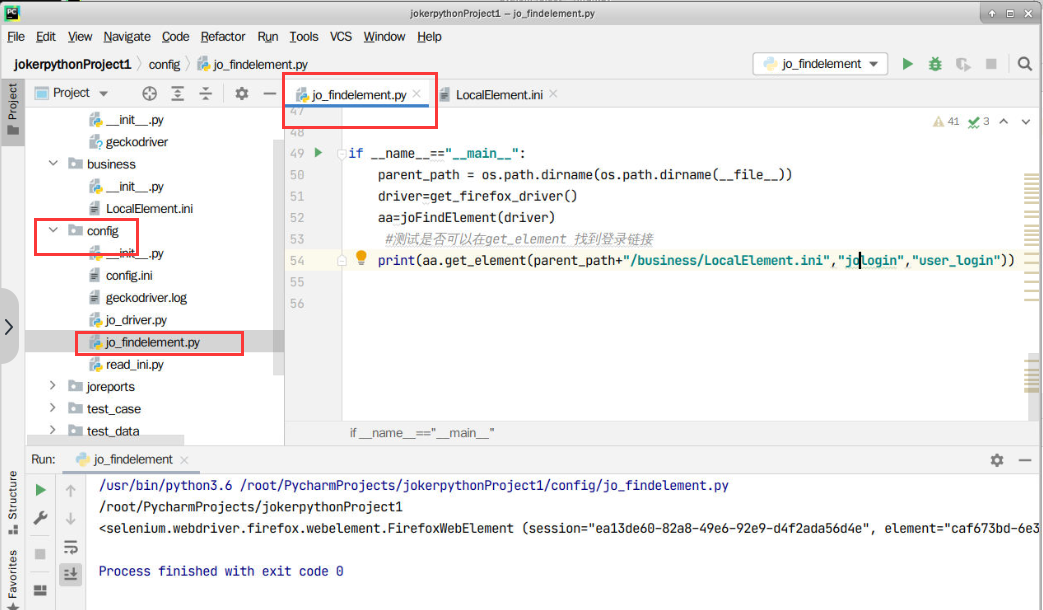The width and height of the screenshot is (1043, 610).
Task: Expand the test_case folder
Action: click(53, 408)
